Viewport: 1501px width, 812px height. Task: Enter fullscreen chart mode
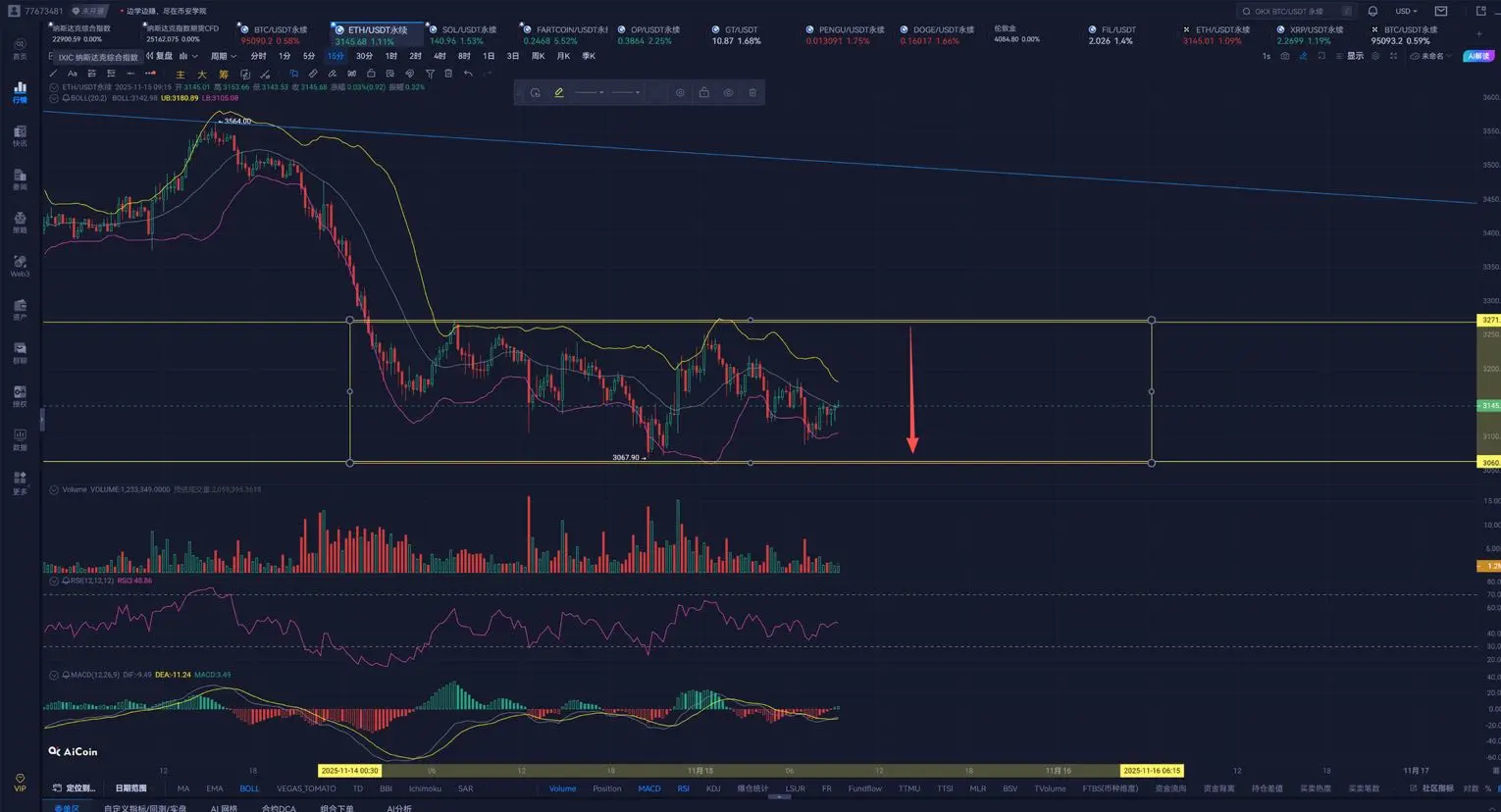click(1393, 56)
